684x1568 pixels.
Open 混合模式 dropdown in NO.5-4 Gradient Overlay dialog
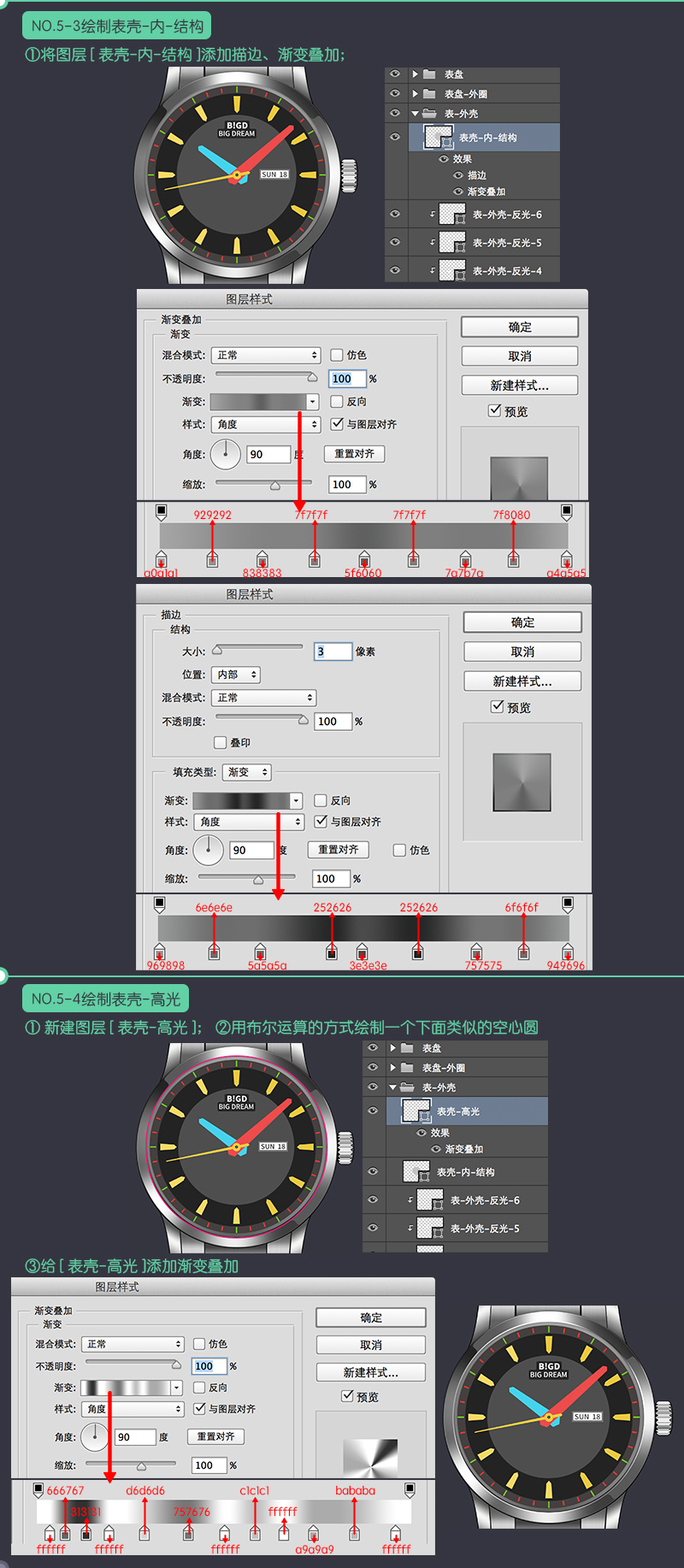(x=133, y=1344)
